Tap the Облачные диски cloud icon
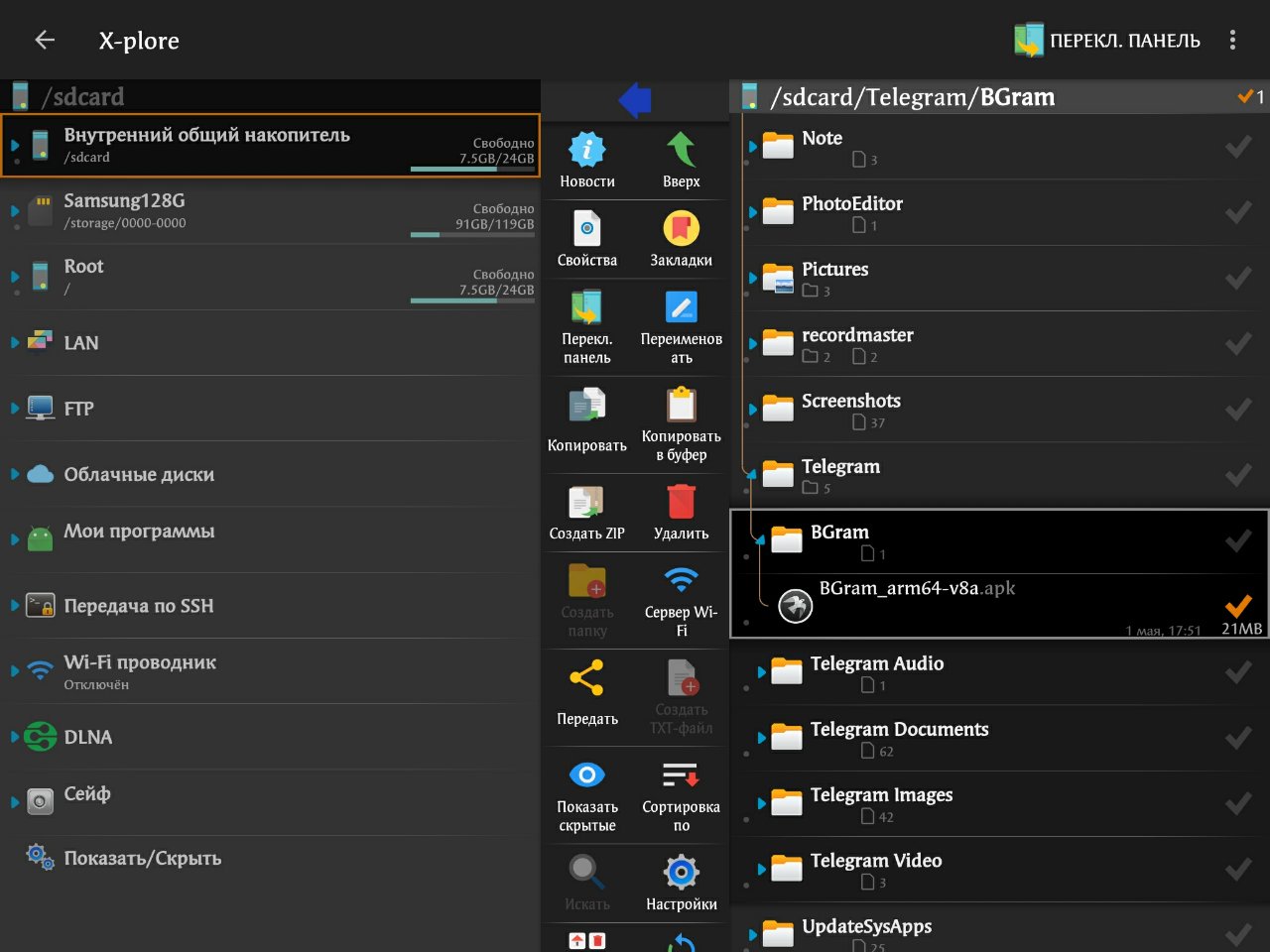The image size is (1270, 952). [40, 474]
